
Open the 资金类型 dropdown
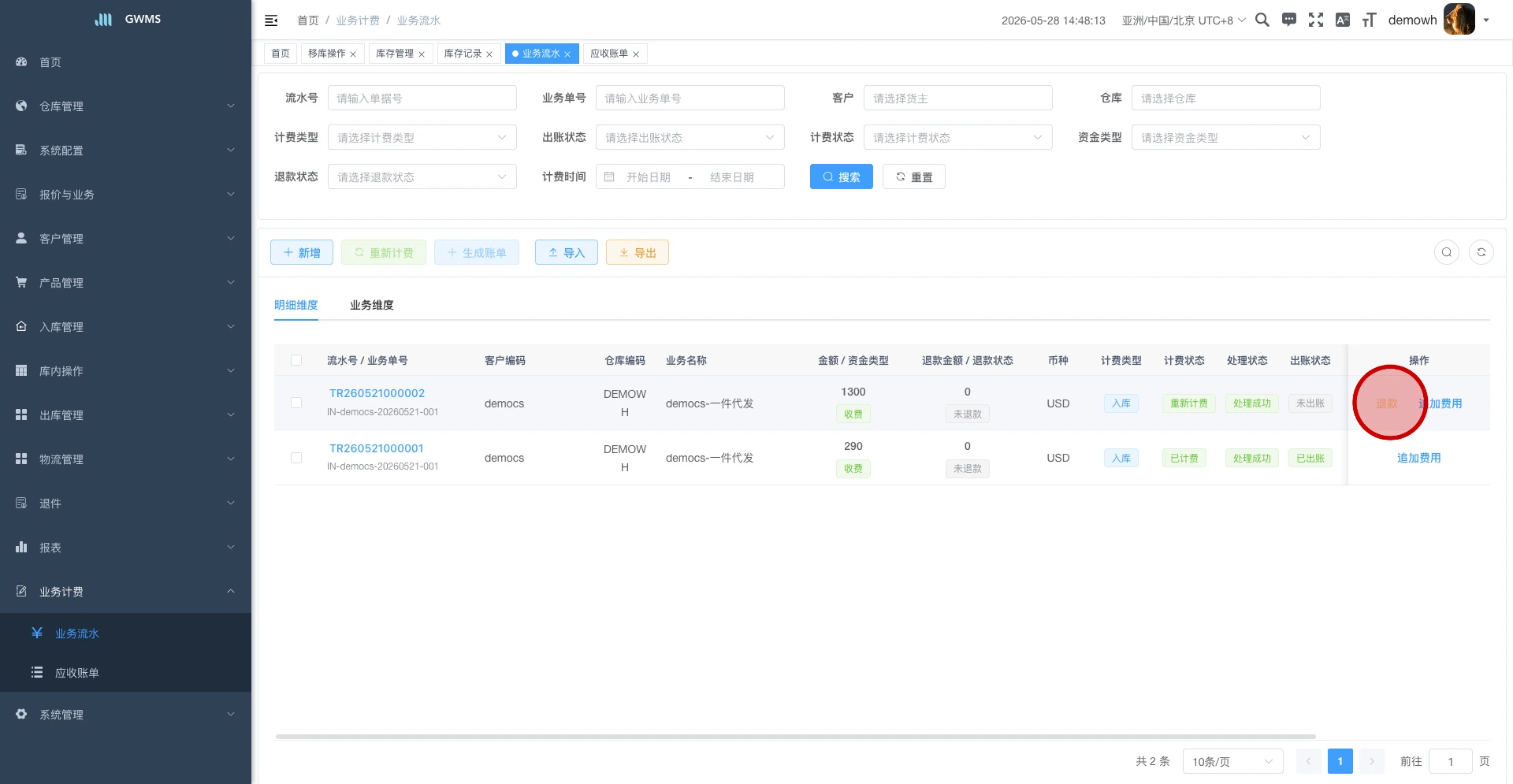(1226, 137)
